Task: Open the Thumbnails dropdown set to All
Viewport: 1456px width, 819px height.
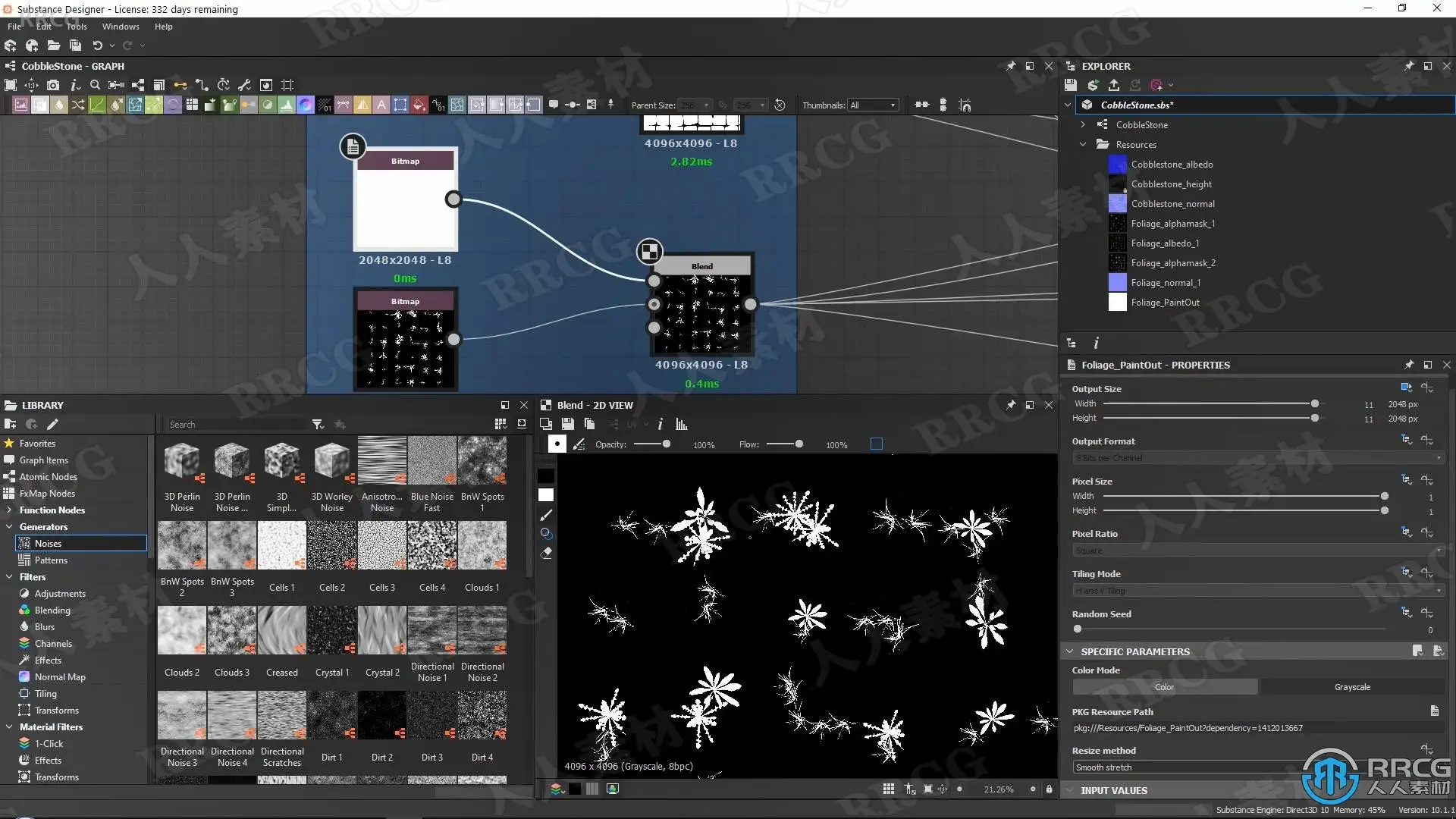Action: click(873, 105)
